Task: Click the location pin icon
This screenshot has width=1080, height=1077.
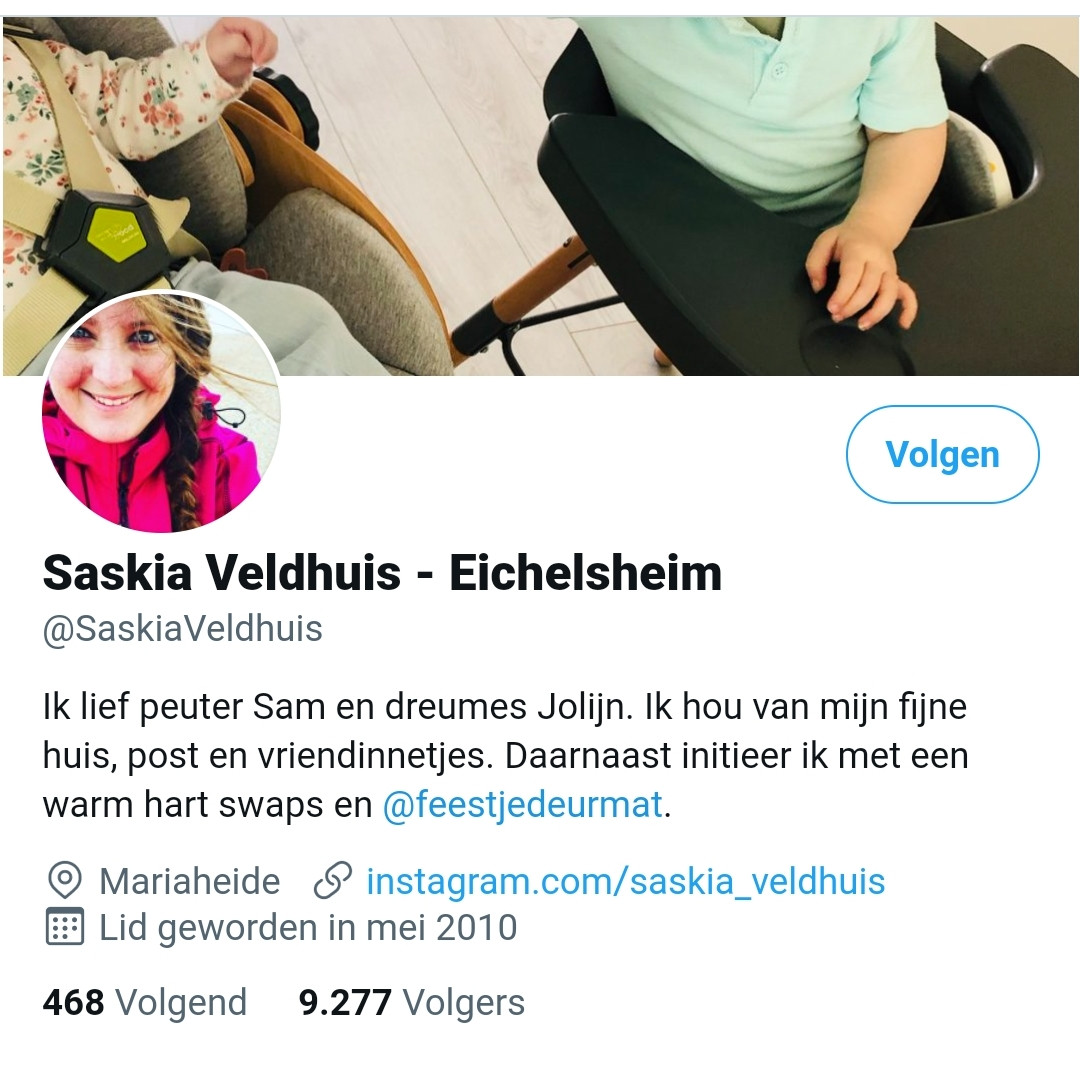Action: click(65, 881)
